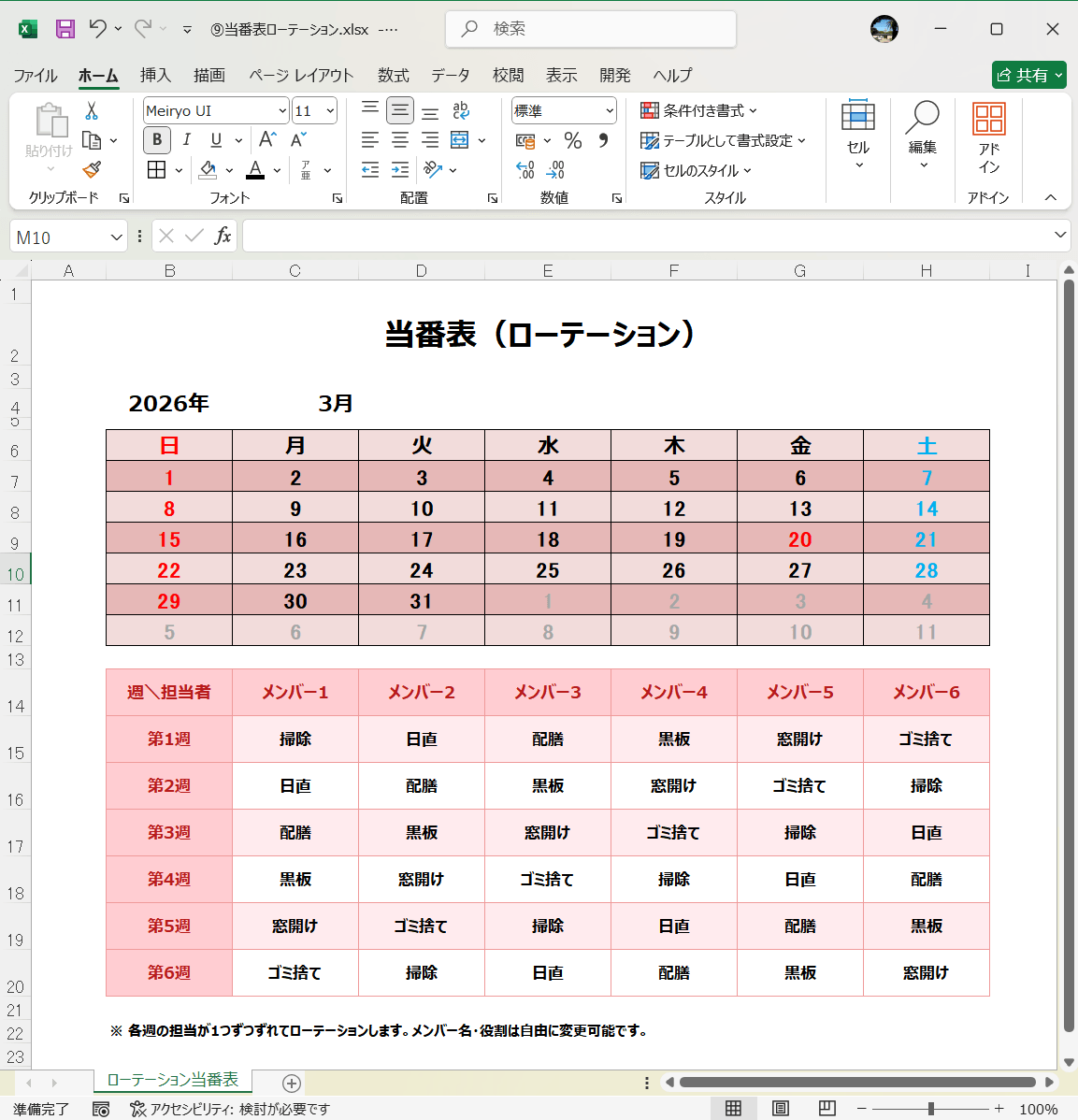Click the macro record icon in status bar
This screenshot has width=1078, height=1120.
pos(99,1109)
